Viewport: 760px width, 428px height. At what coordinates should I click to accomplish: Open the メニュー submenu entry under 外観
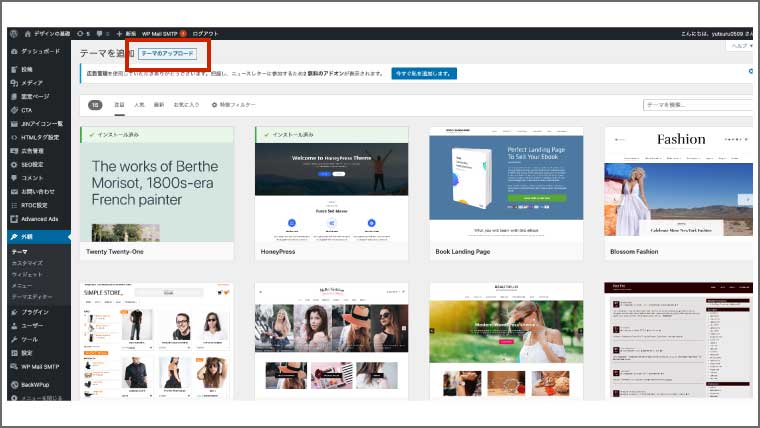coord(22,285)
